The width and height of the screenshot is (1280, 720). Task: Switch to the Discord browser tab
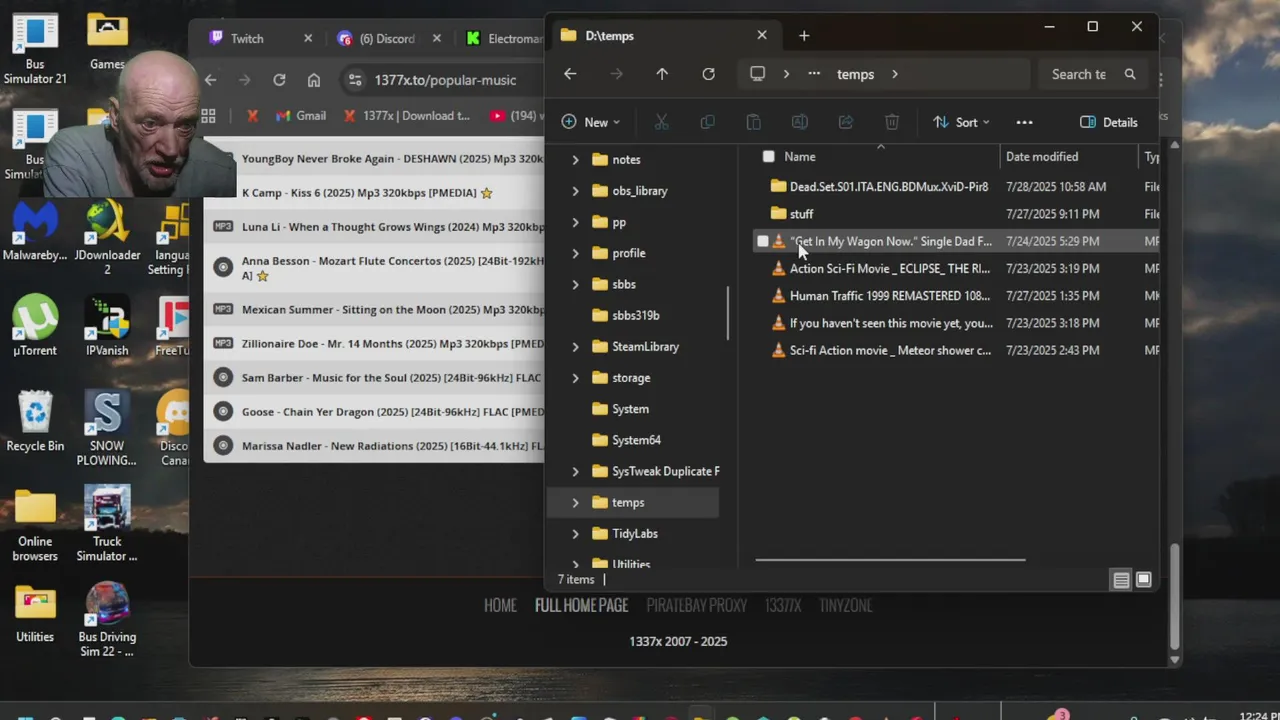pyautogui.click(x=387, y=39)
